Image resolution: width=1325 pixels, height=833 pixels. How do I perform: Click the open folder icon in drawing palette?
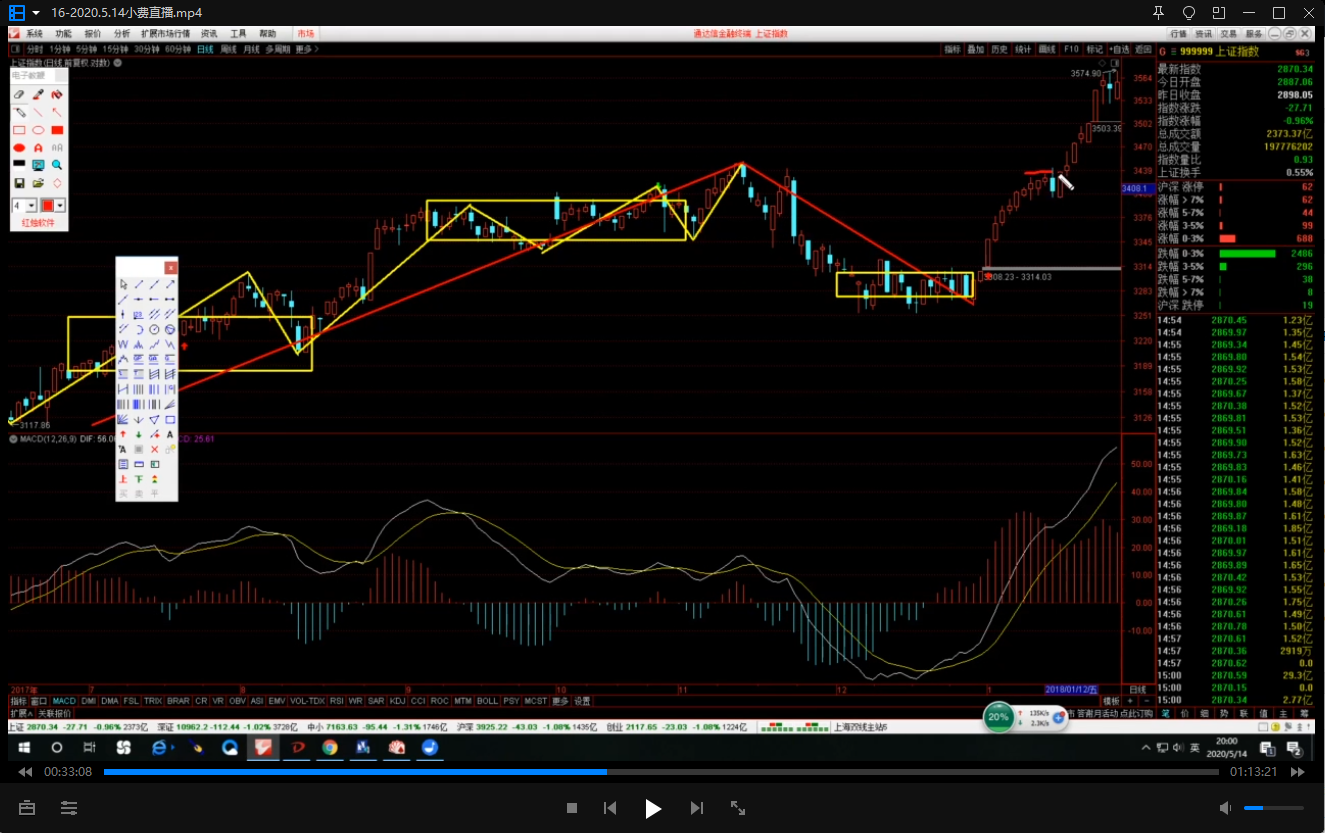(x=38, y=183)
